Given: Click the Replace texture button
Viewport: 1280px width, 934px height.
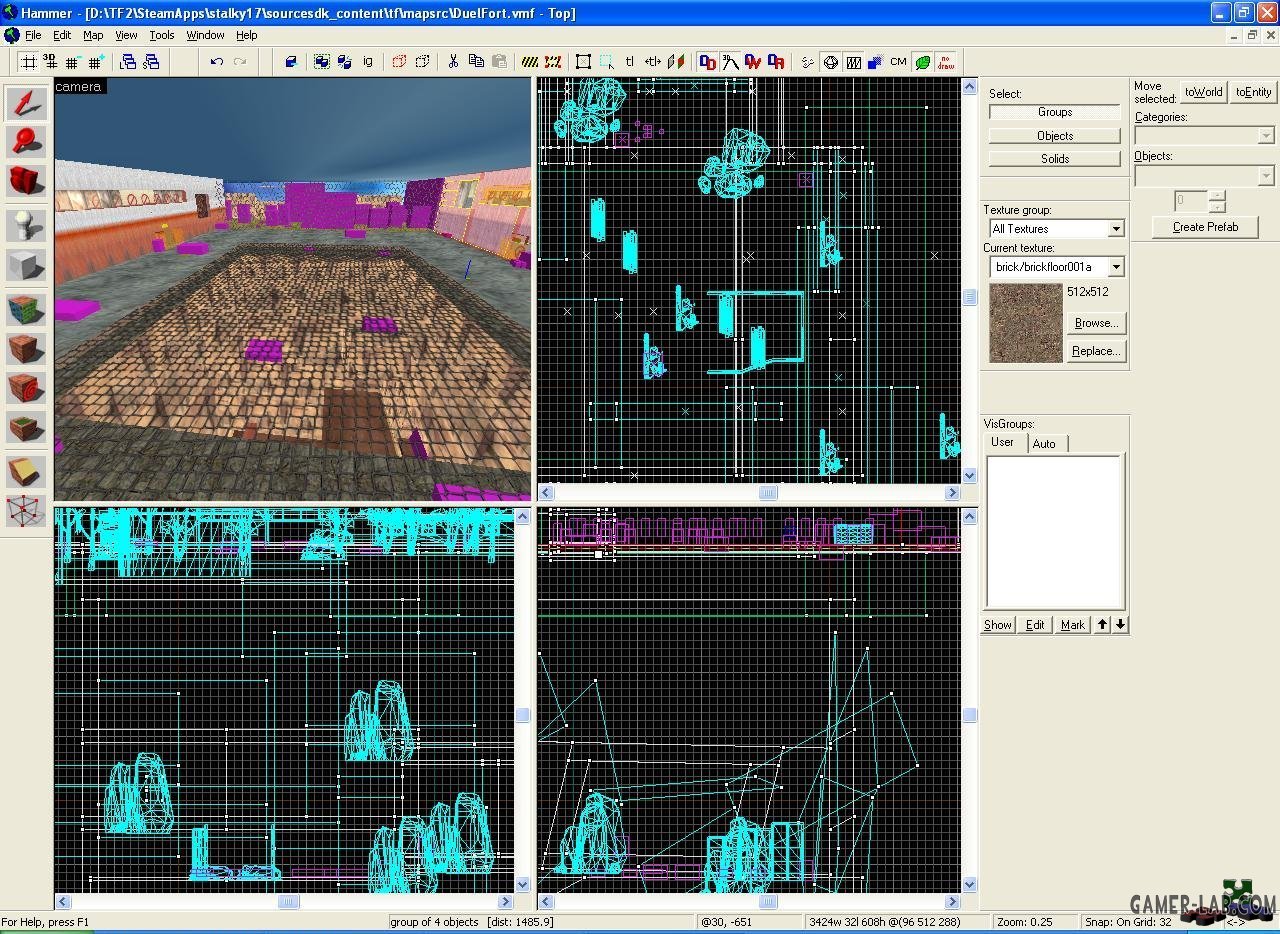Looking at the screenshot, I should coord(1096,351).
